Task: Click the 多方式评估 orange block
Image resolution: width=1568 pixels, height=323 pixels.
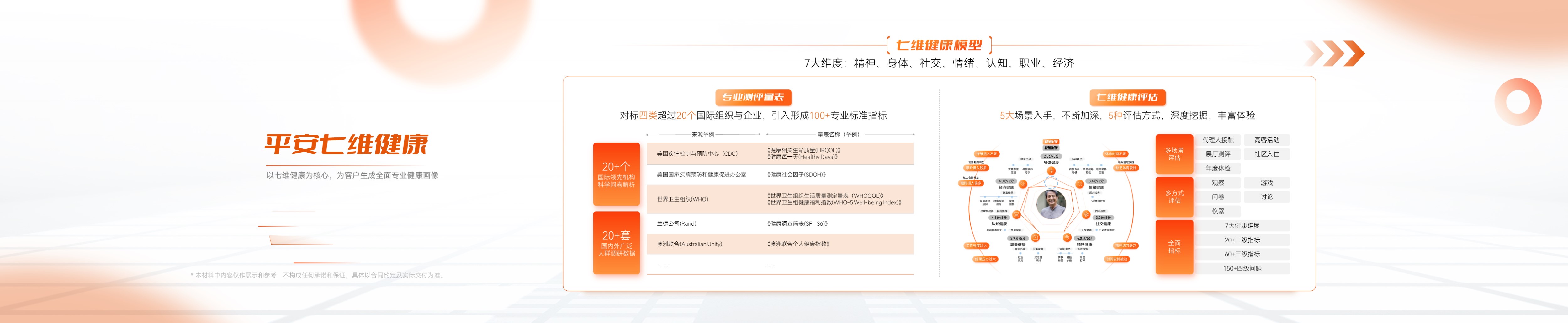Action: click(1174, 197)
